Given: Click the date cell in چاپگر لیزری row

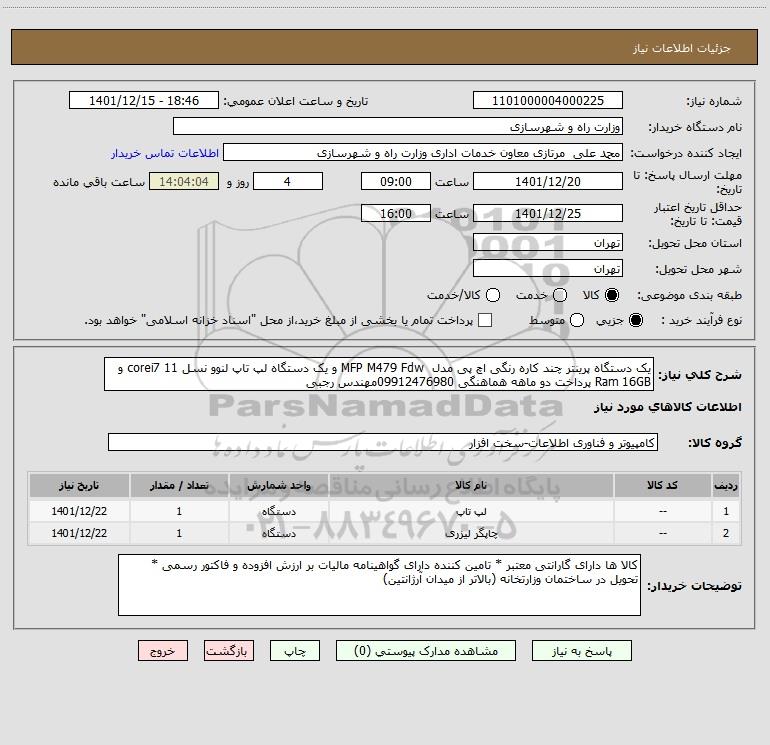Looking at the screenshot, I should (x=79, y=533).
